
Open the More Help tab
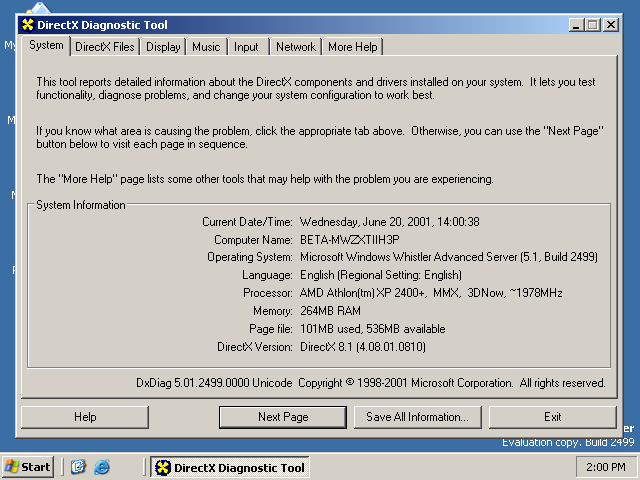pos(352,47)
